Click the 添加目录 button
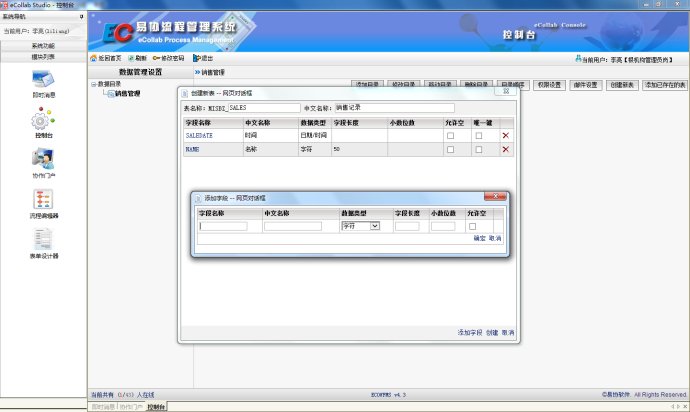Viewport: 690px width, 412px height. click(x=367, y=84)
